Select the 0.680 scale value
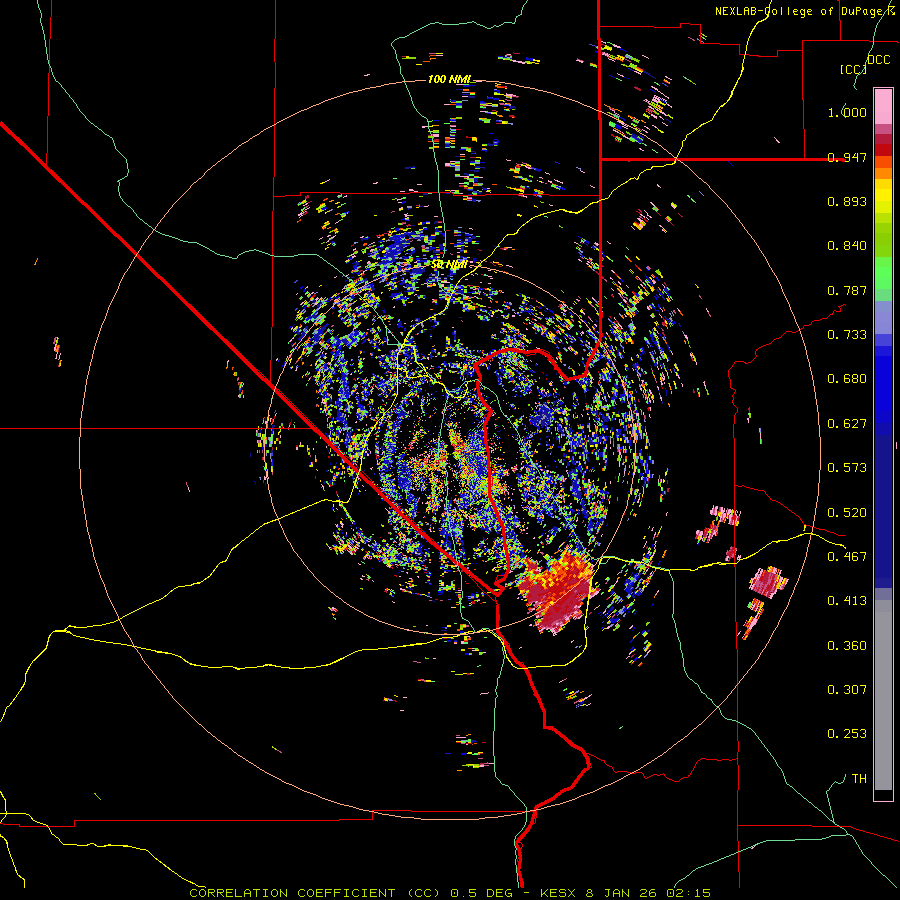900x900 pixels. coord(847,379)
